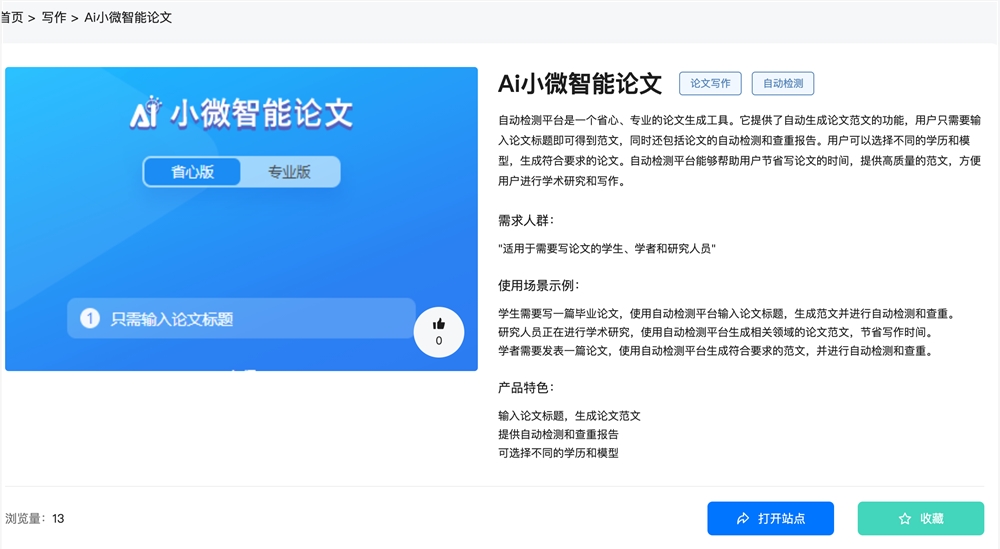Click the sentence starting 研究人员正在进行学术研究
The height and width of the screenshot is (549, 1000).
click(x=717, y=332)
